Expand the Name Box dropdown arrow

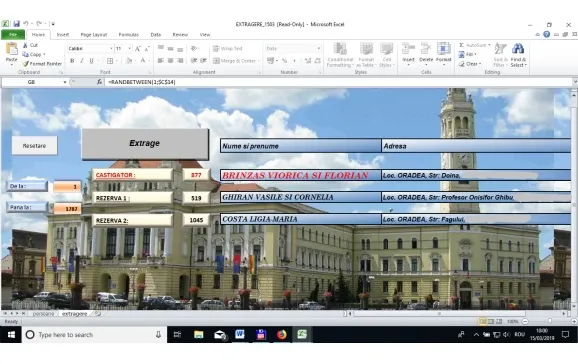pos(65,82)
